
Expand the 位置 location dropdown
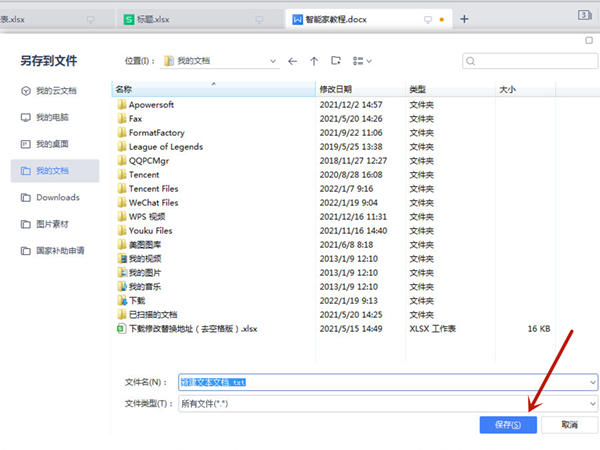[273, 61]
